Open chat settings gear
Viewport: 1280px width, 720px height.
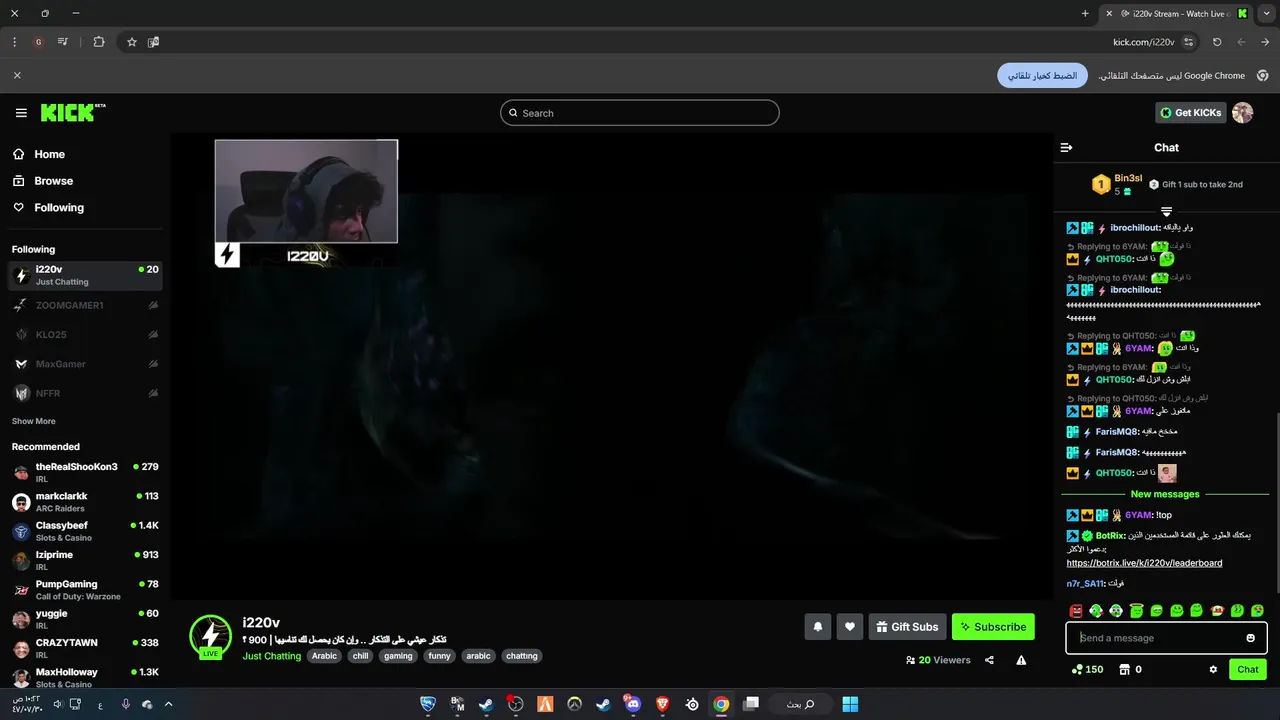pos(1213,669)
